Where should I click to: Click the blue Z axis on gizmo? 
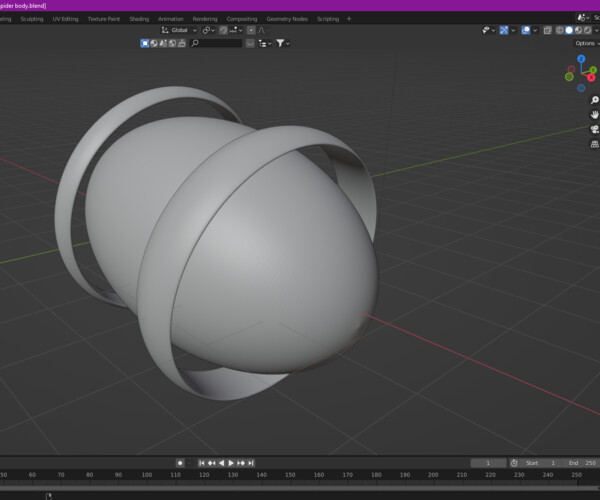581,60
